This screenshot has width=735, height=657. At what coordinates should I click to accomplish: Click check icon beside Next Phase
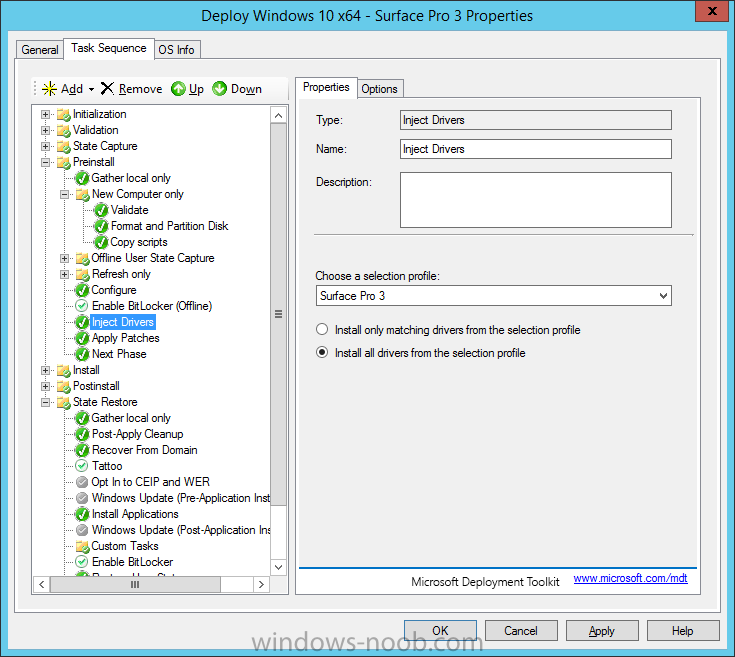[x=82, y=354]
